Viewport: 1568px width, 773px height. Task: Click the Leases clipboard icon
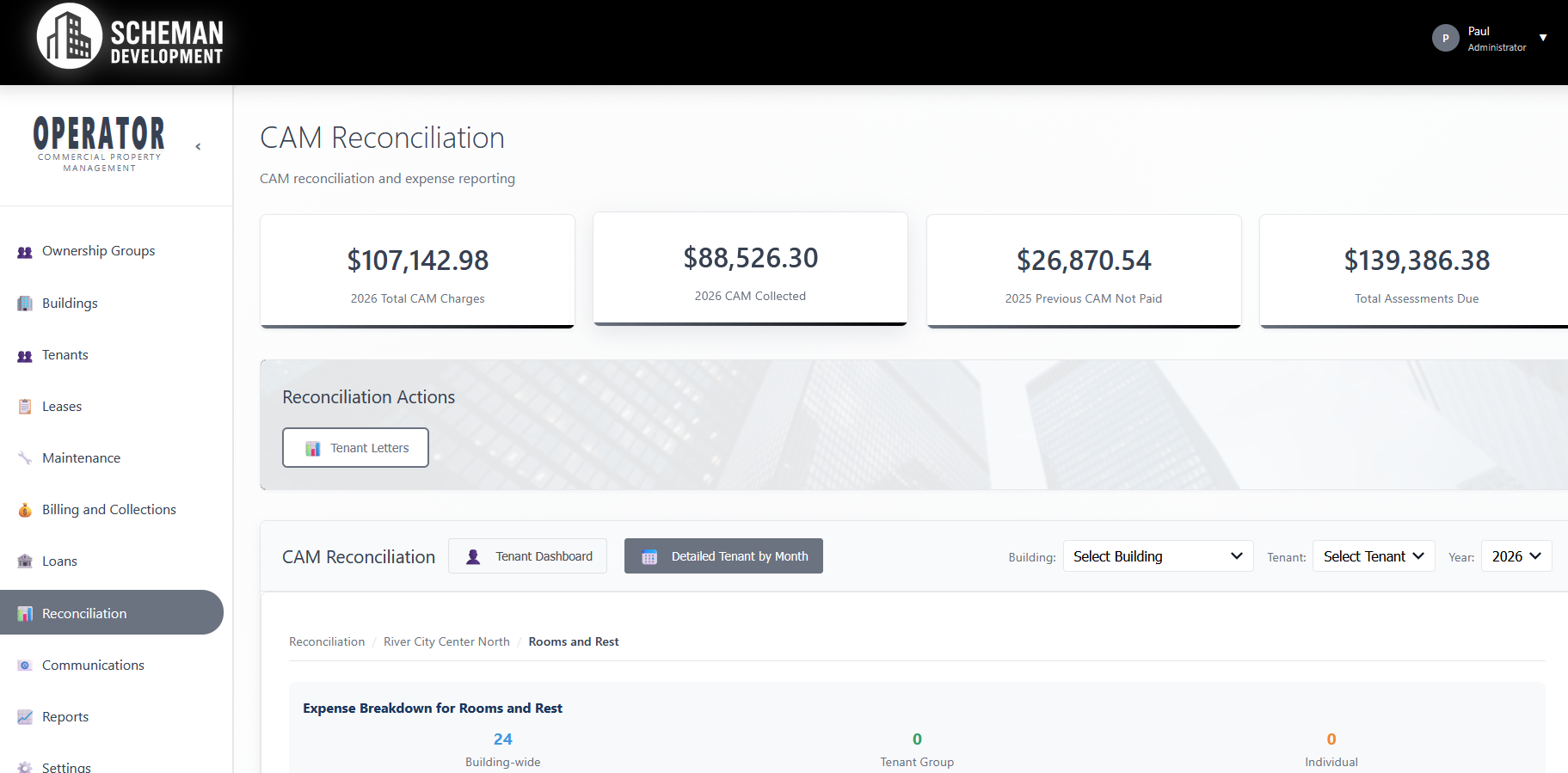pos(25,407)
